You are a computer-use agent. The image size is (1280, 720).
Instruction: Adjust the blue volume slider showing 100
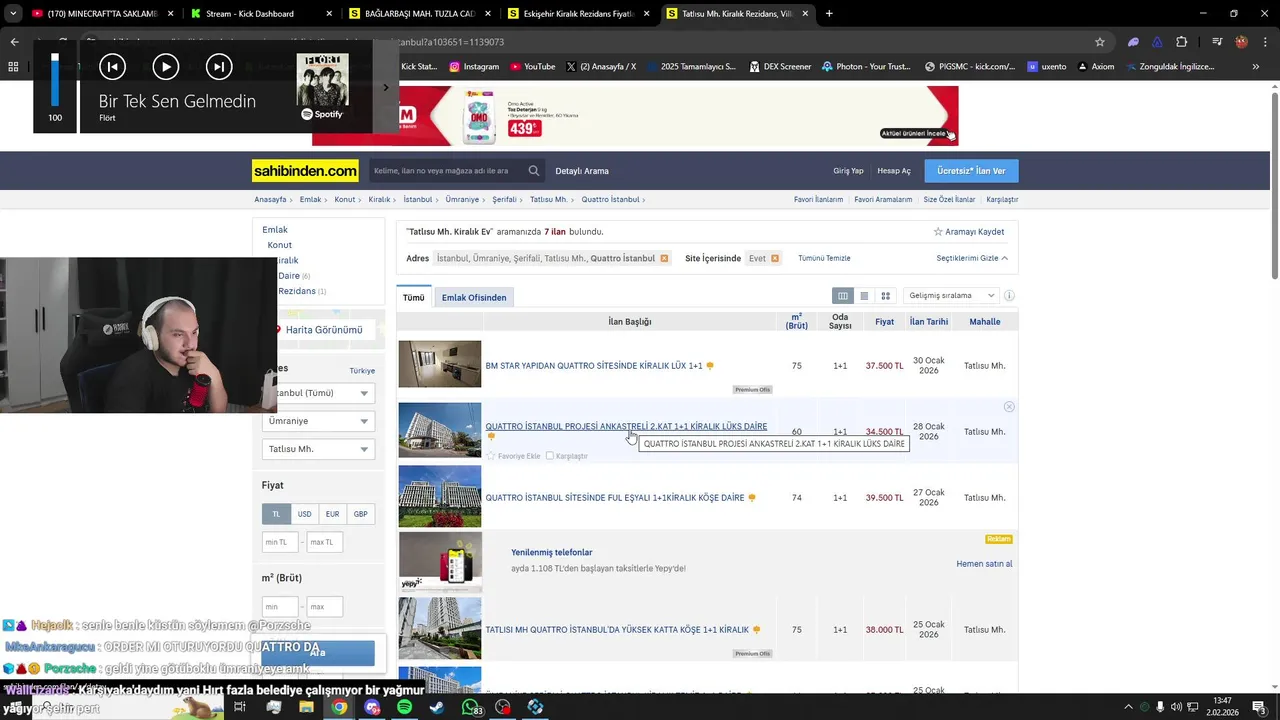55,80
